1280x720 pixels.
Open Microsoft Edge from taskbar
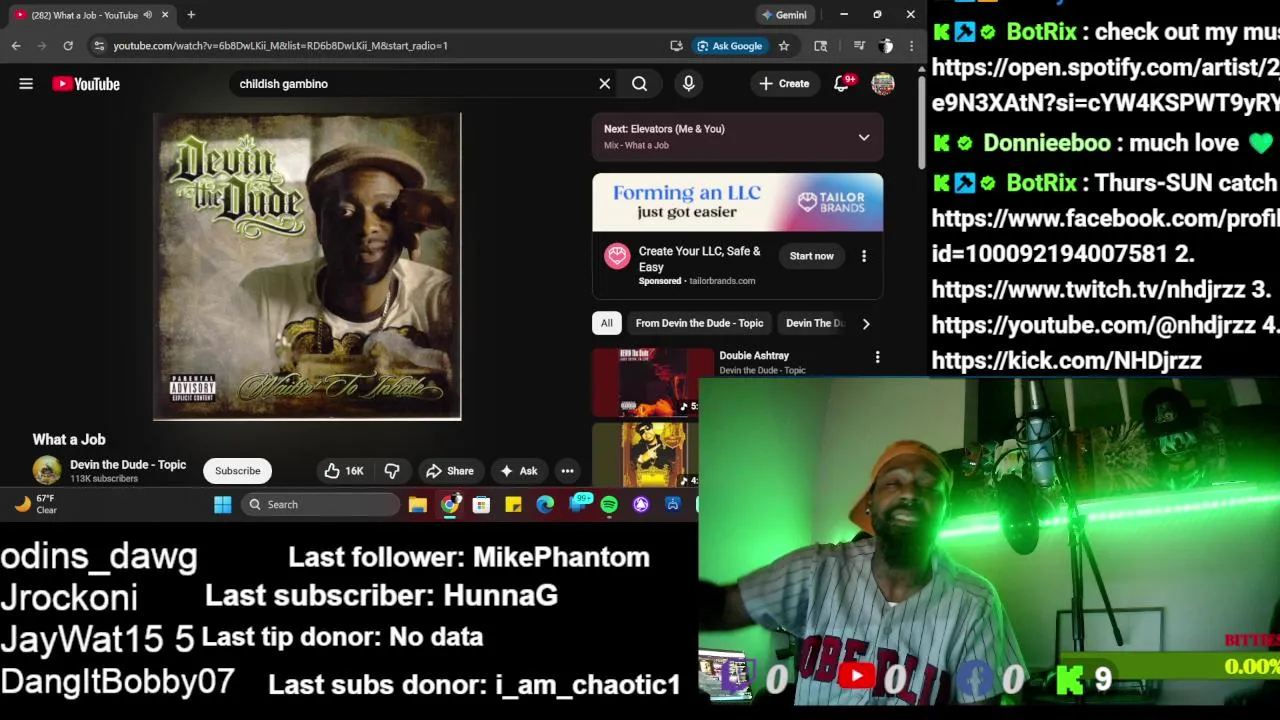pyautogui.click(x=545, y=505)
